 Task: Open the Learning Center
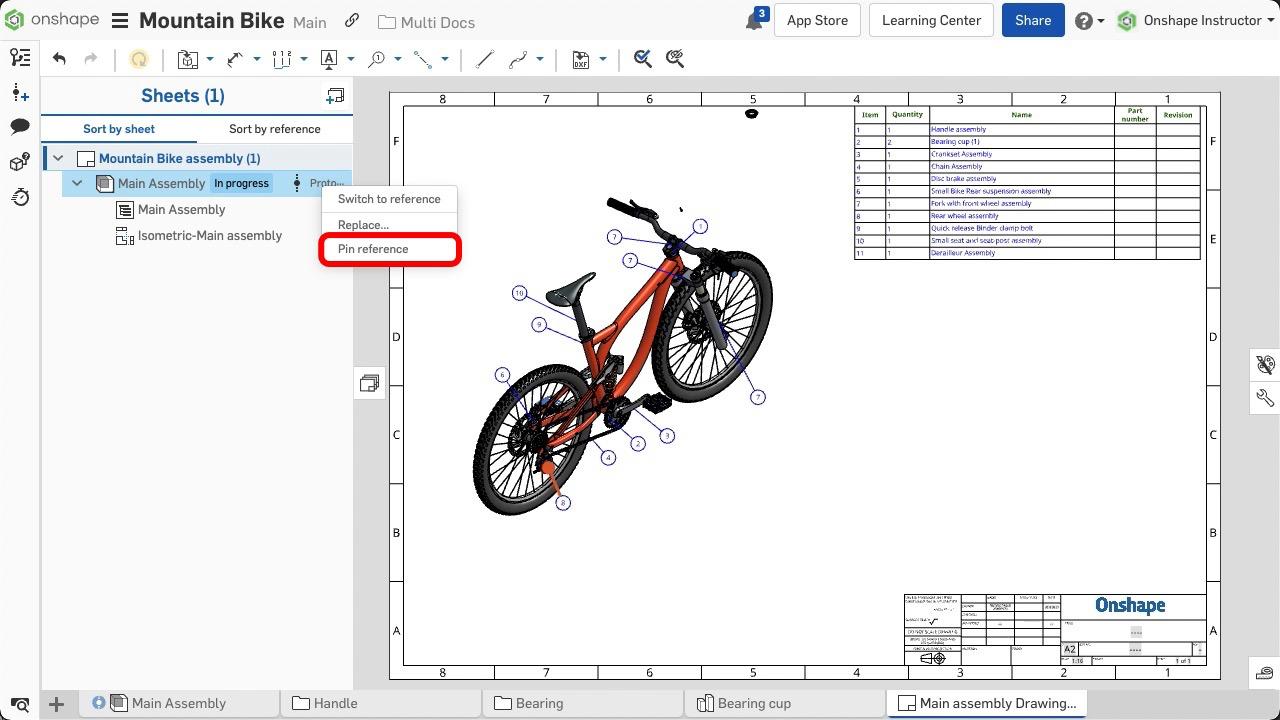pyautogui.click(x=931, y=21)
